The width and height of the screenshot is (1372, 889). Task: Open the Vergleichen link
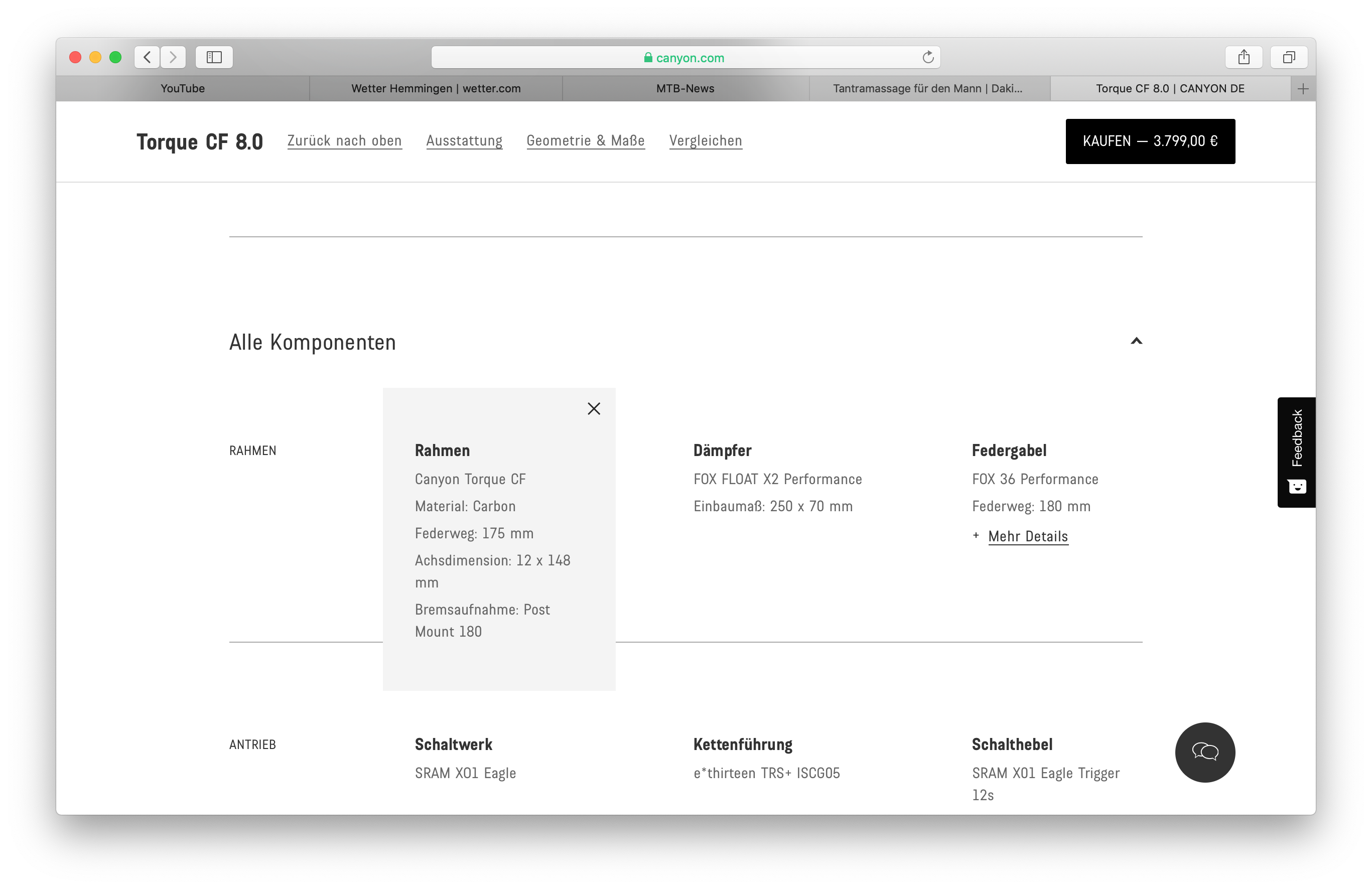706,141
